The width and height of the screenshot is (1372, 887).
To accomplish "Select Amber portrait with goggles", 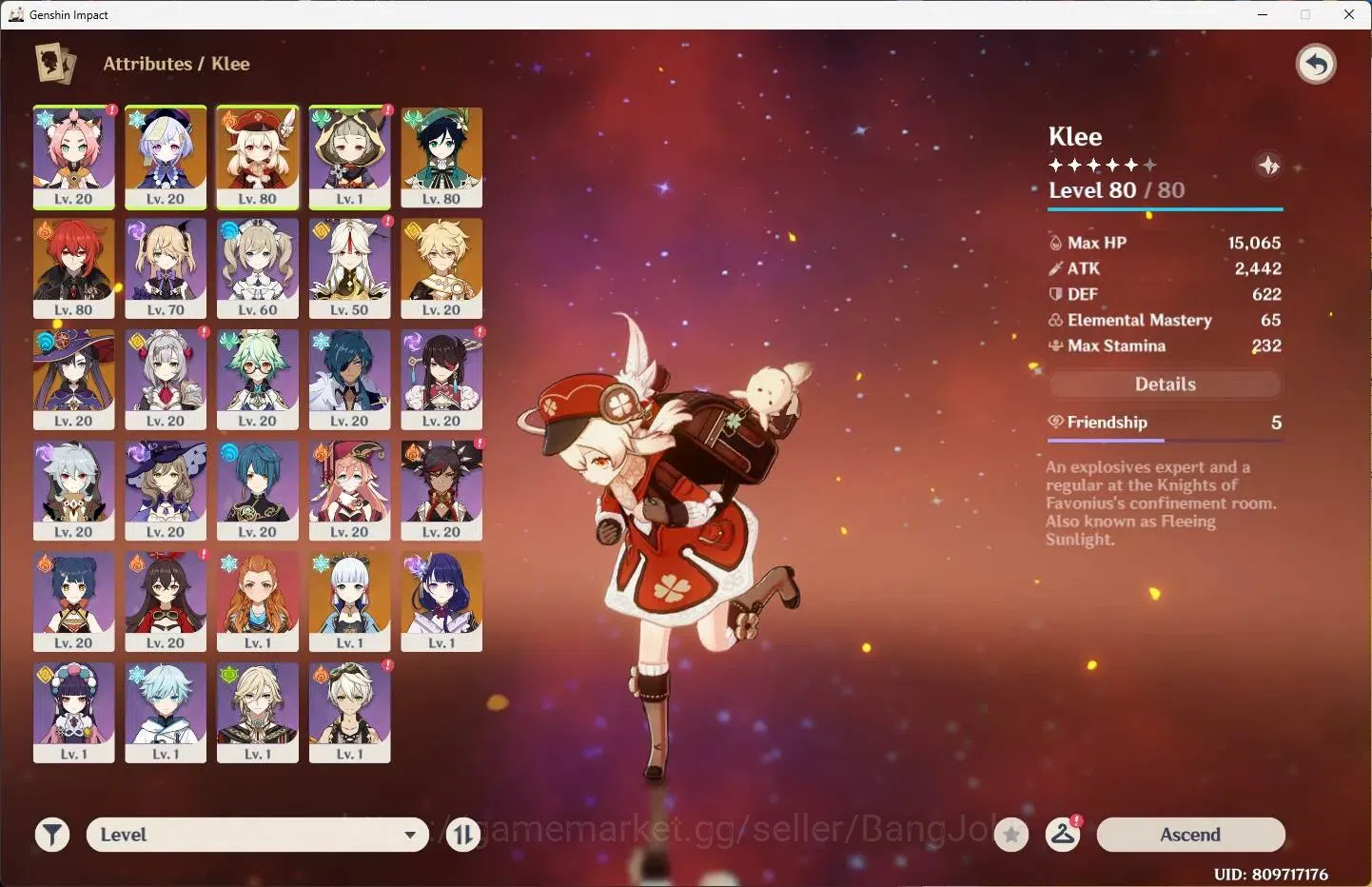I will 166,601.
